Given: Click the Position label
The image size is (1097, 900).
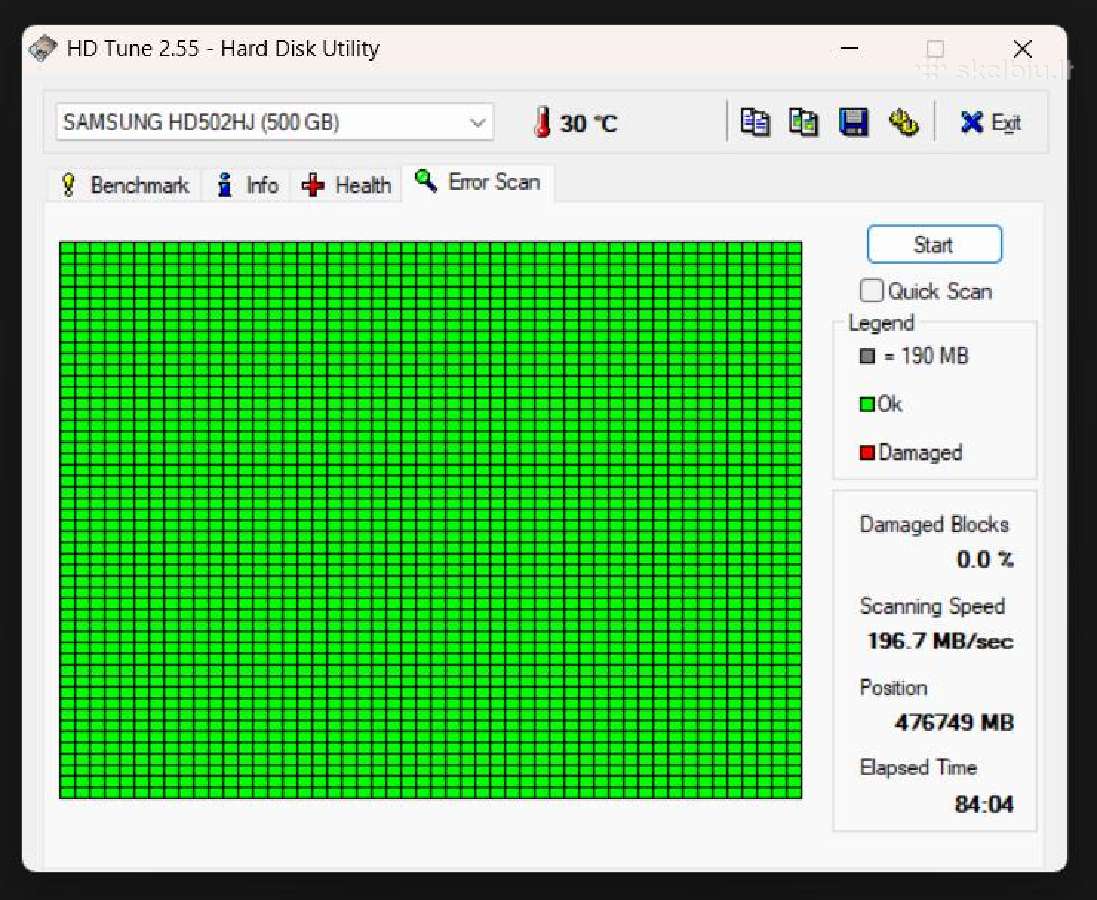Looking at the screenshot, I should [893, 687].
